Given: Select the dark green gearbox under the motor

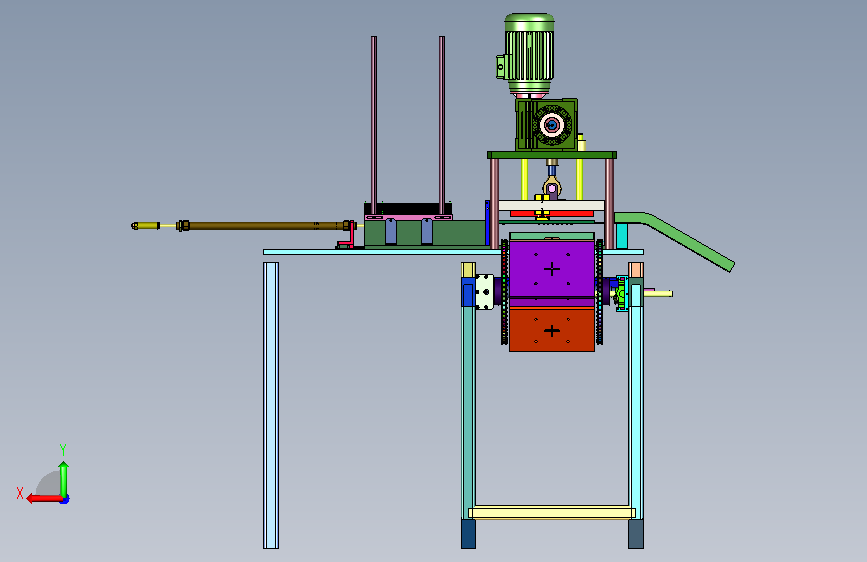Looking at the screenshot, I should (x=546, y=125).
